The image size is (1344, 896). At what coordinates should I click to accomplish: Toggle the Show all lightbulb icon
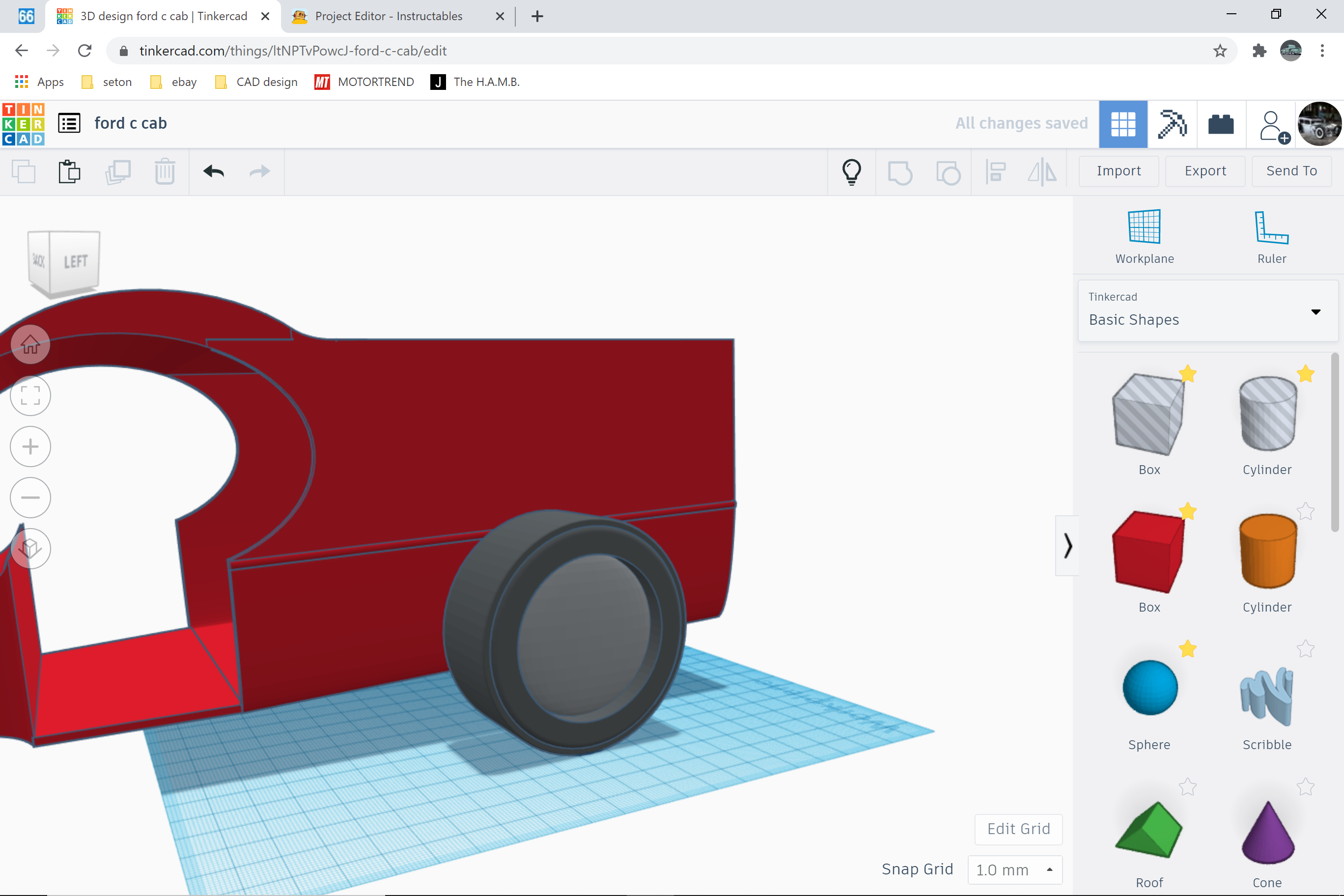click(x=851, y=171)
